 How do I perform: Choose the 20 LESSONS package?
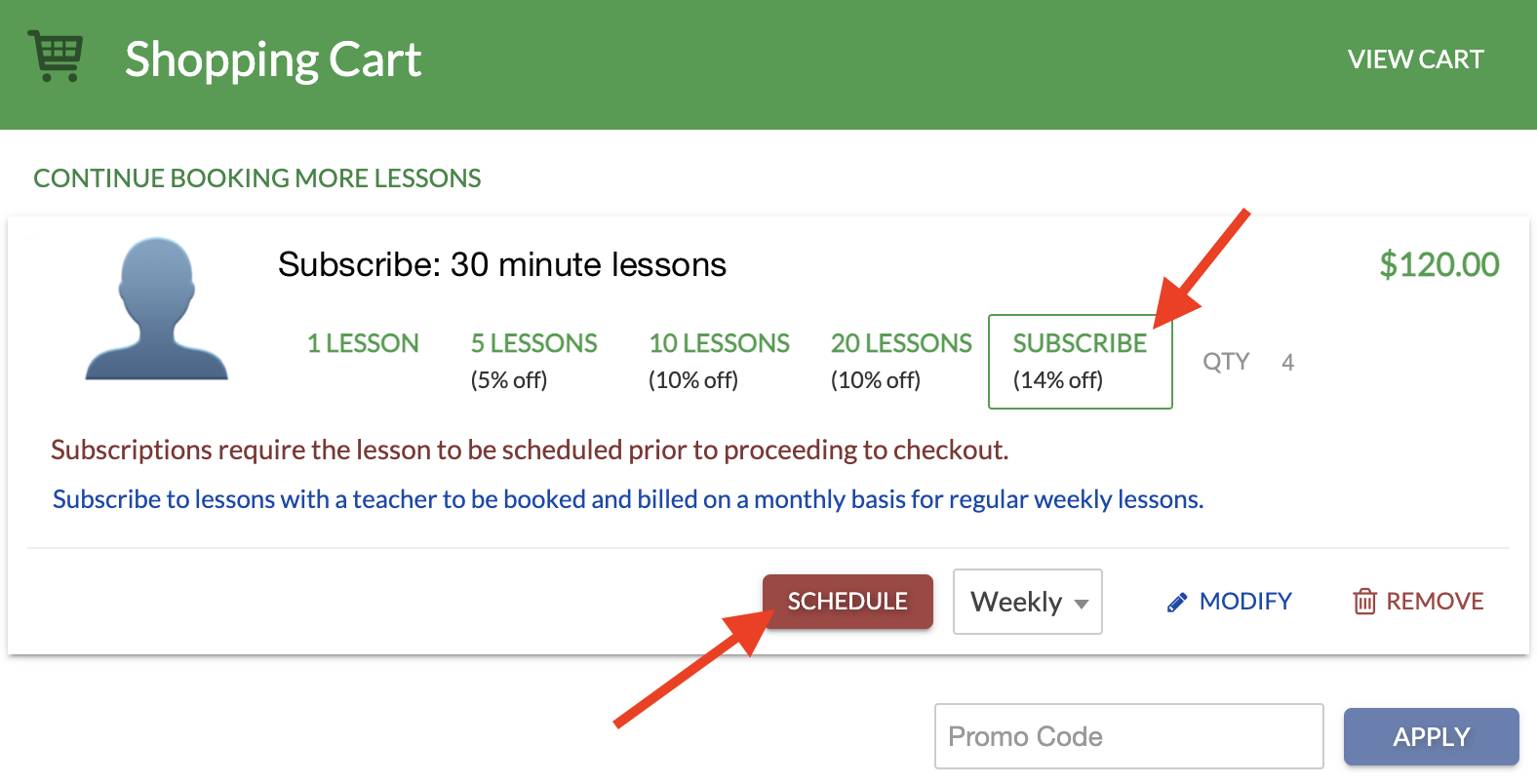point(901,361)
